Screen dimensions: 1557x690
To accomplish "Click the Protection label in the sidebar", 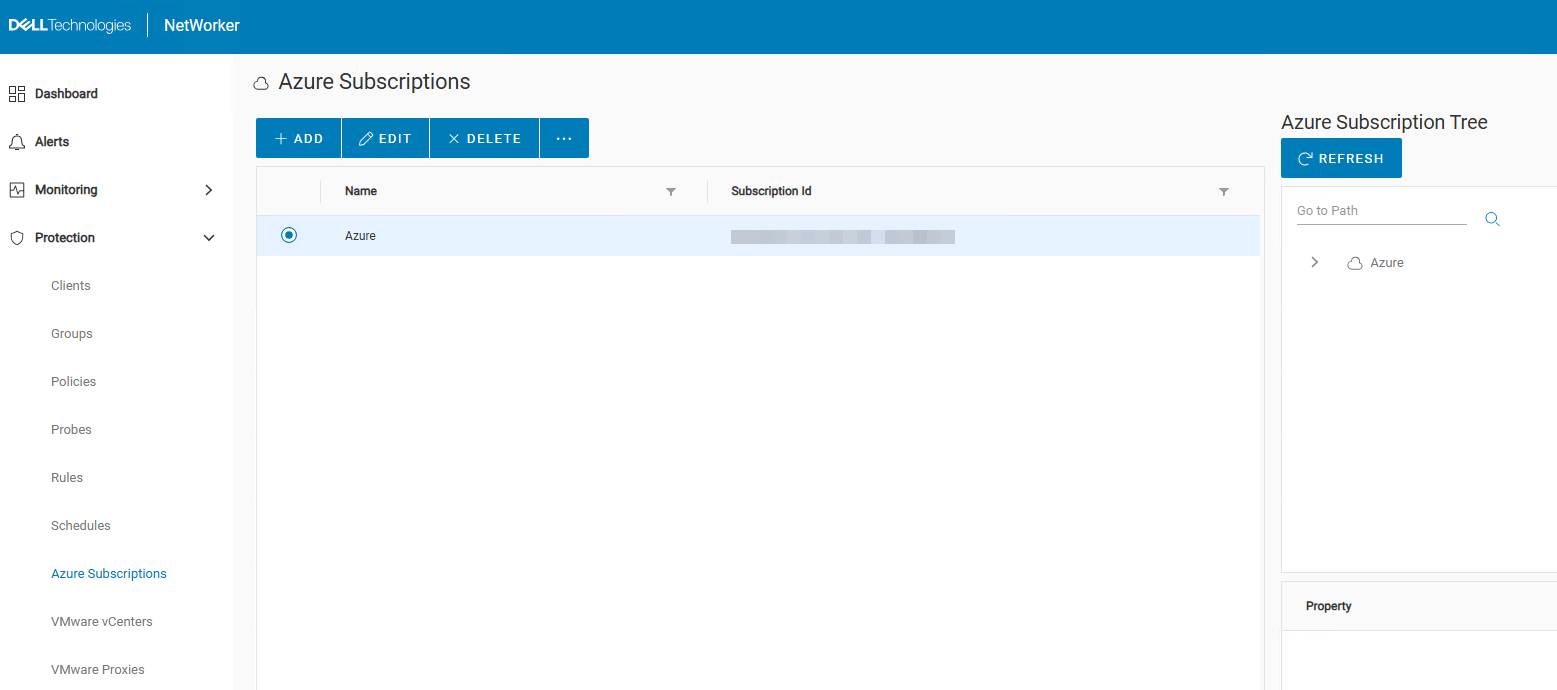I will pyautogui.click(x=65, y=238).
